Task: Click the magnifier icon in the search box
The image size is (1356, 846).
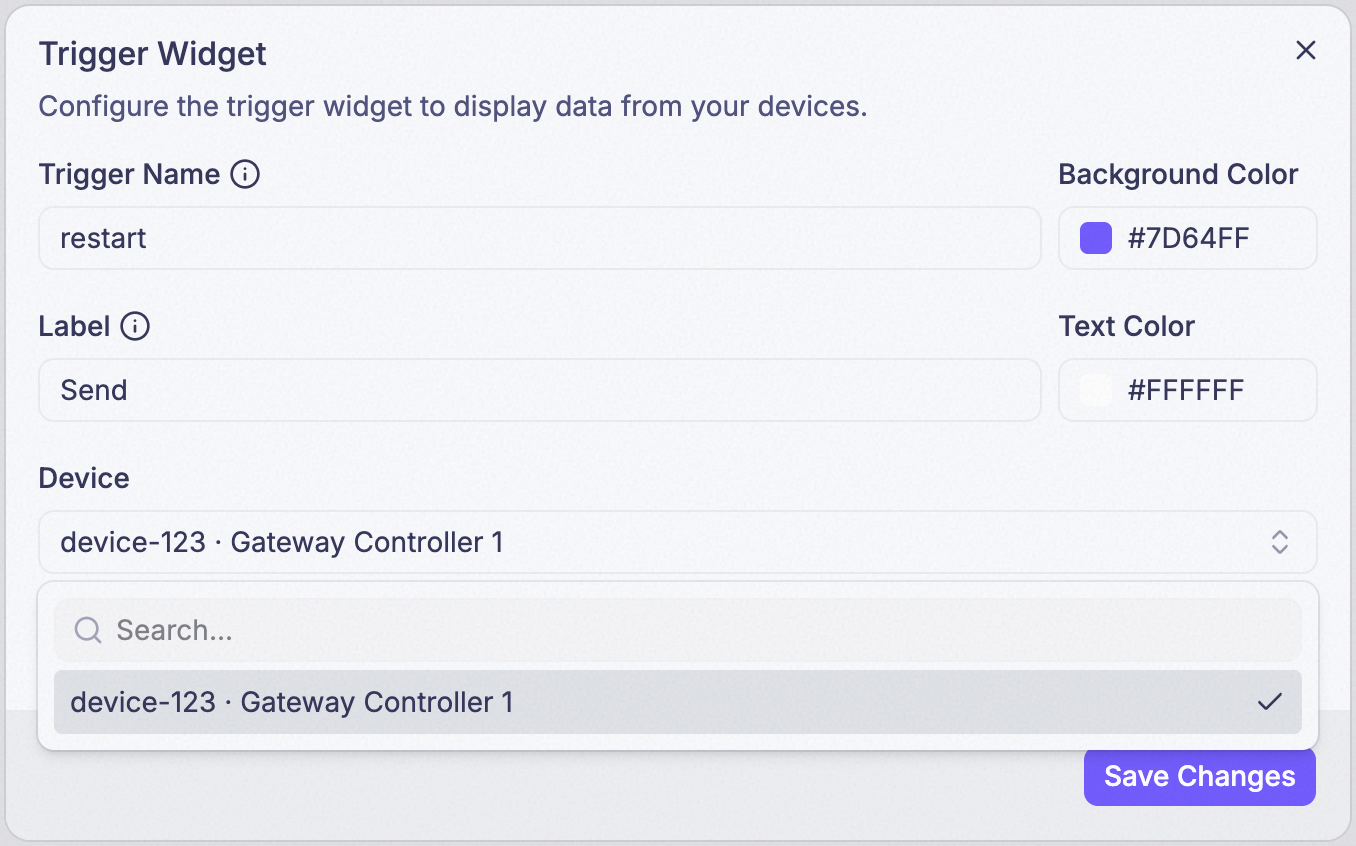Action: [88, 630]
